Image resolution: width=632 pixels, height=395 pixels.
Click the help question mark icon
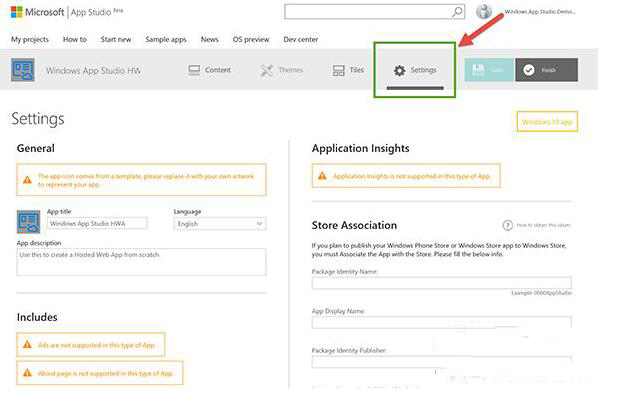click(507, 225)
